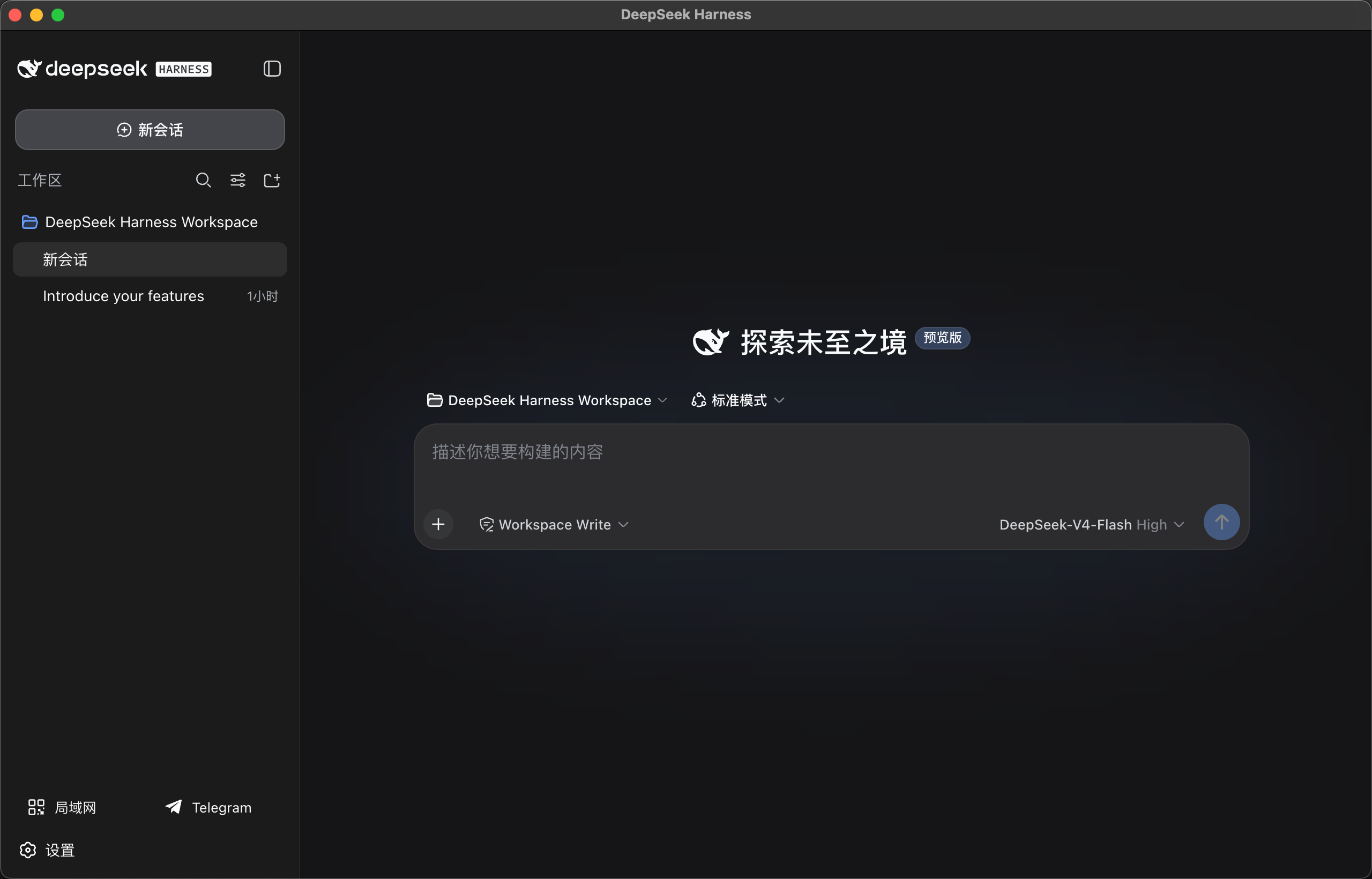Click the 1小时 timestamp label
Viewport: 1372px width, 879px height.
pyautogui.click(x=263, y=296)
